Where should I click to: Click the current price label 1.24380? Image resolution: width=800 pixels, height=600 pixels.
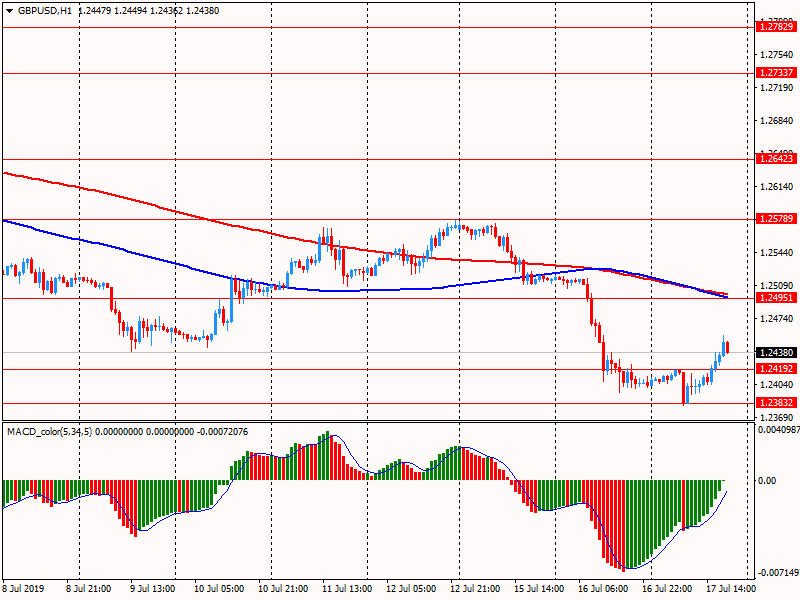coord(776,353)
